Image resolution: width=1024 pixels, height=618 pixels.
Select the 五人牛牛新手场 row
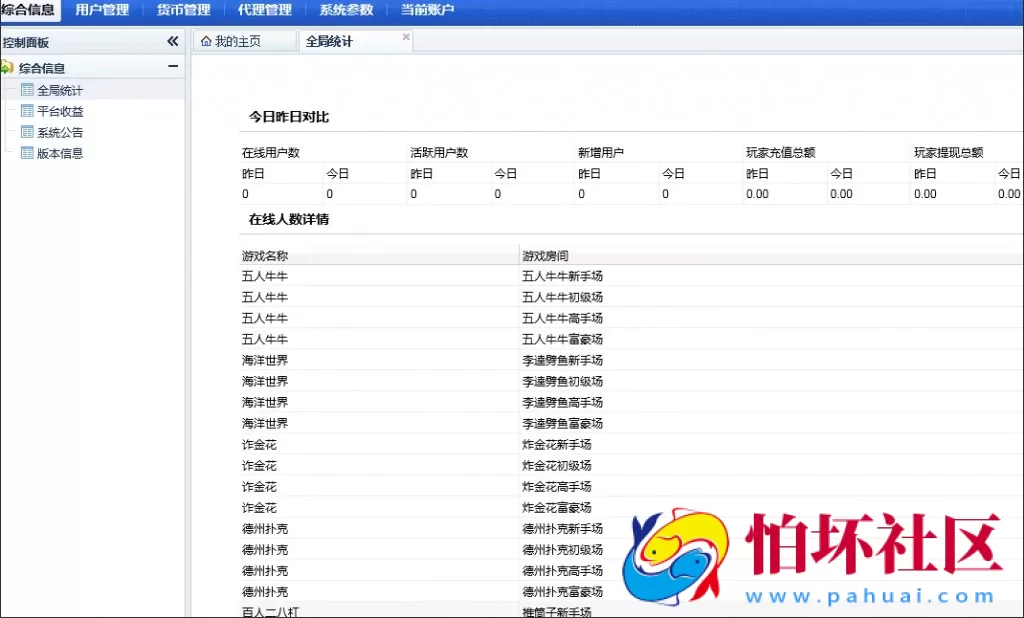point(562,275)
